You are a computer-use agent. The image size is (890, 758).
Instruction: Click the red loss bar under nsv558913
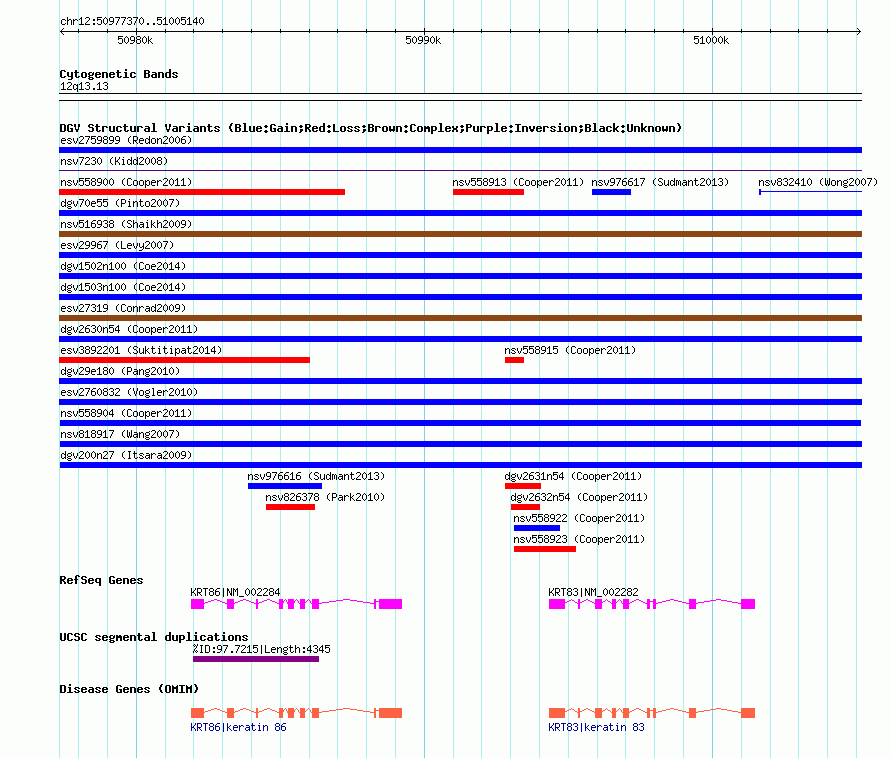[488, 192]
